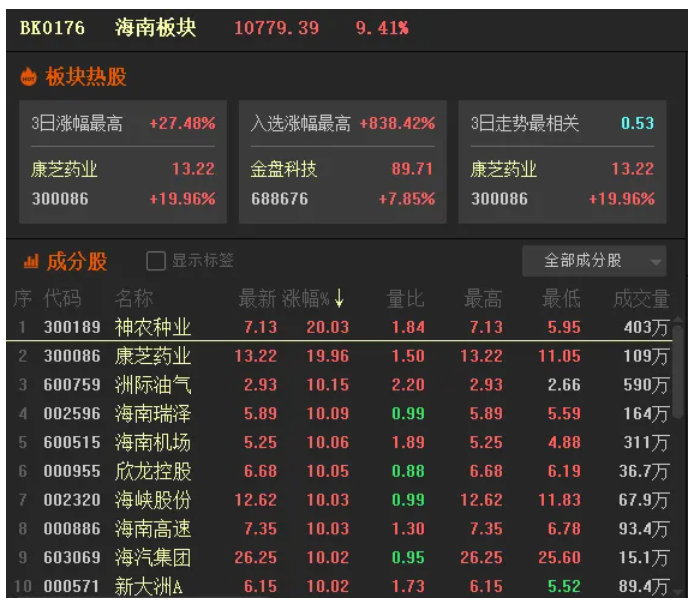The height and width of the screenshot is (607, 693).
Task: Click the flame icon beside 板块热股
Action: [28, 77]
